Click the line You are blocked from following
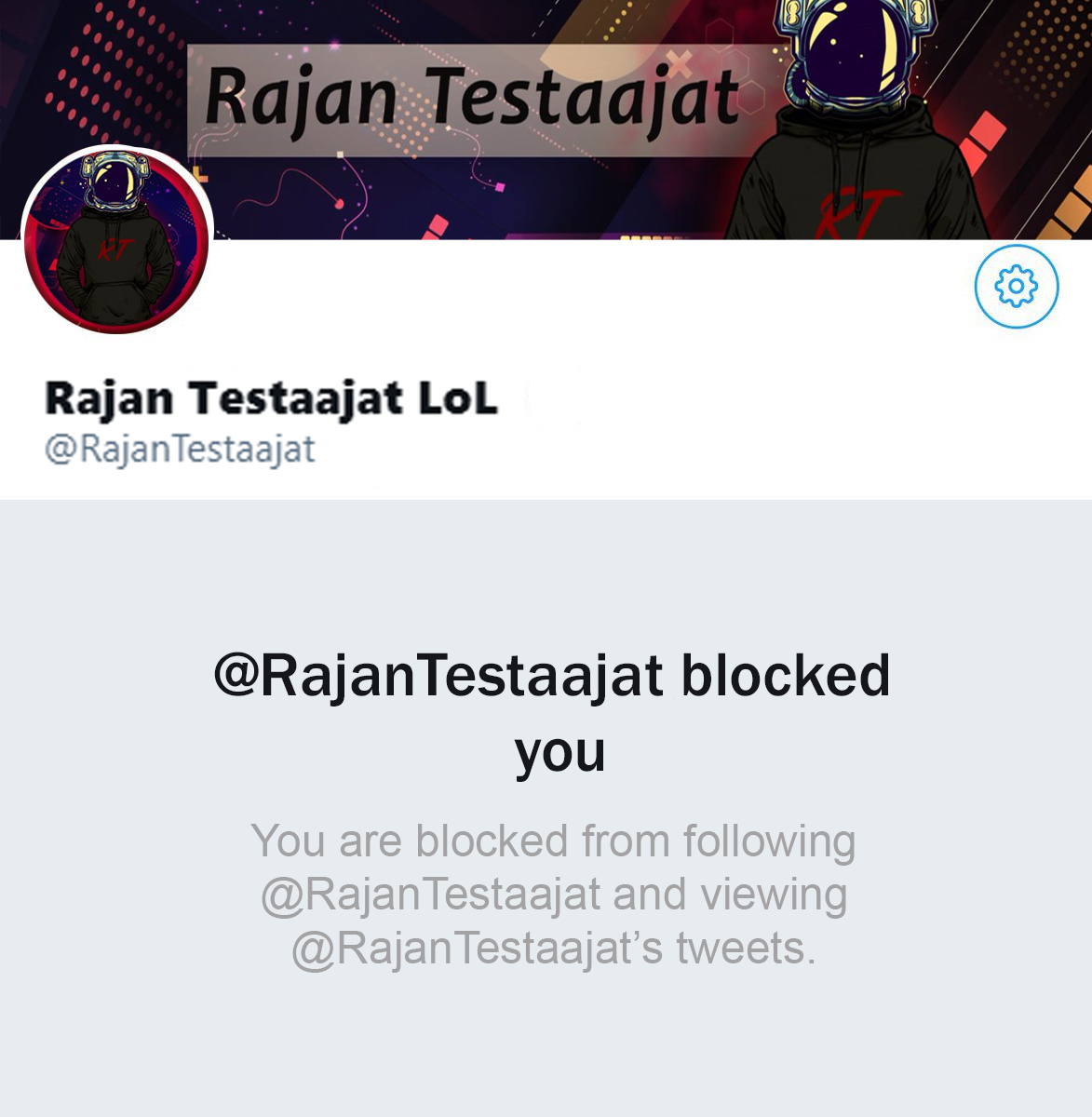 (553, 841)
